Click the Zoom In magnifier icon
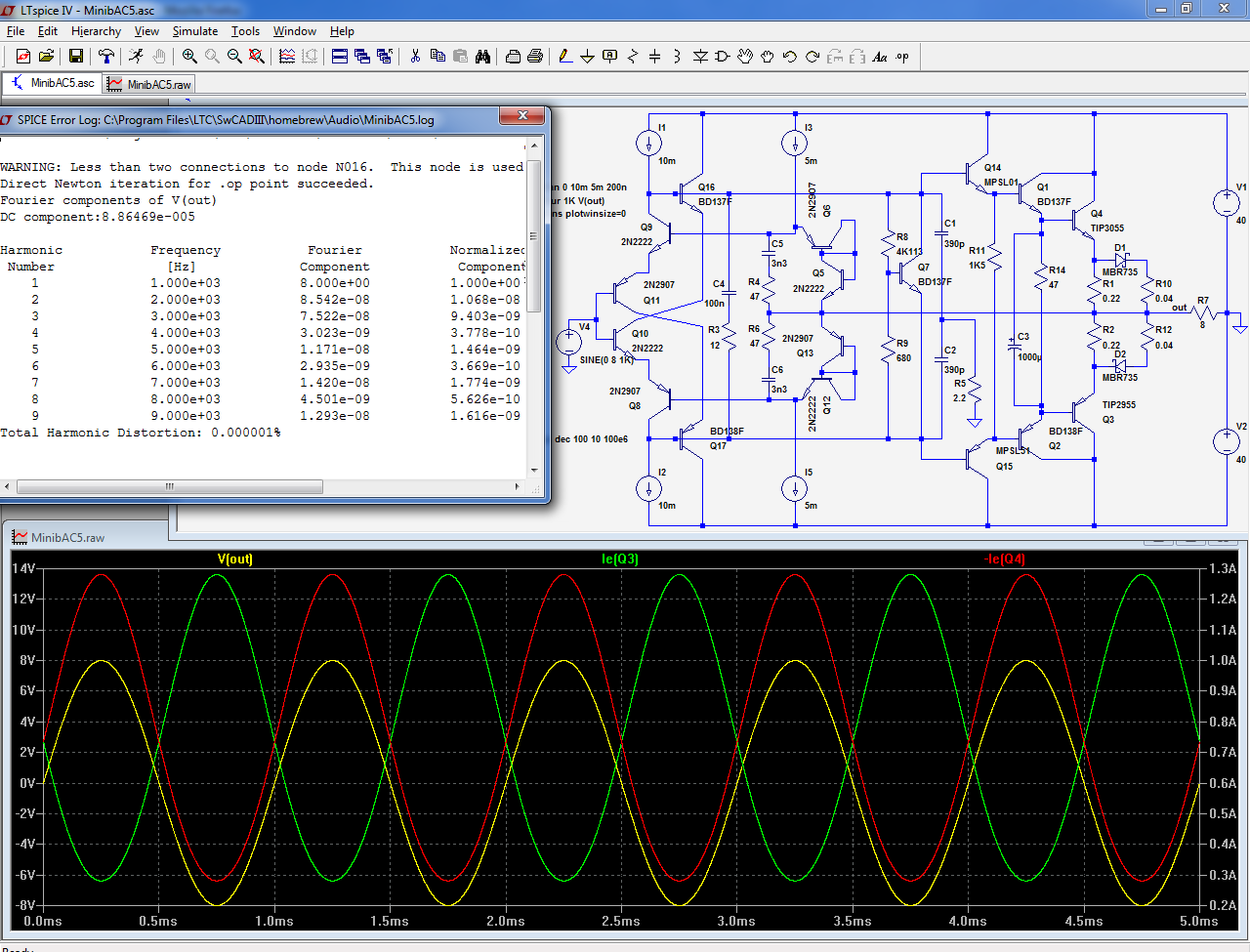The image size is (1250, 952). [x=189, y=57]
